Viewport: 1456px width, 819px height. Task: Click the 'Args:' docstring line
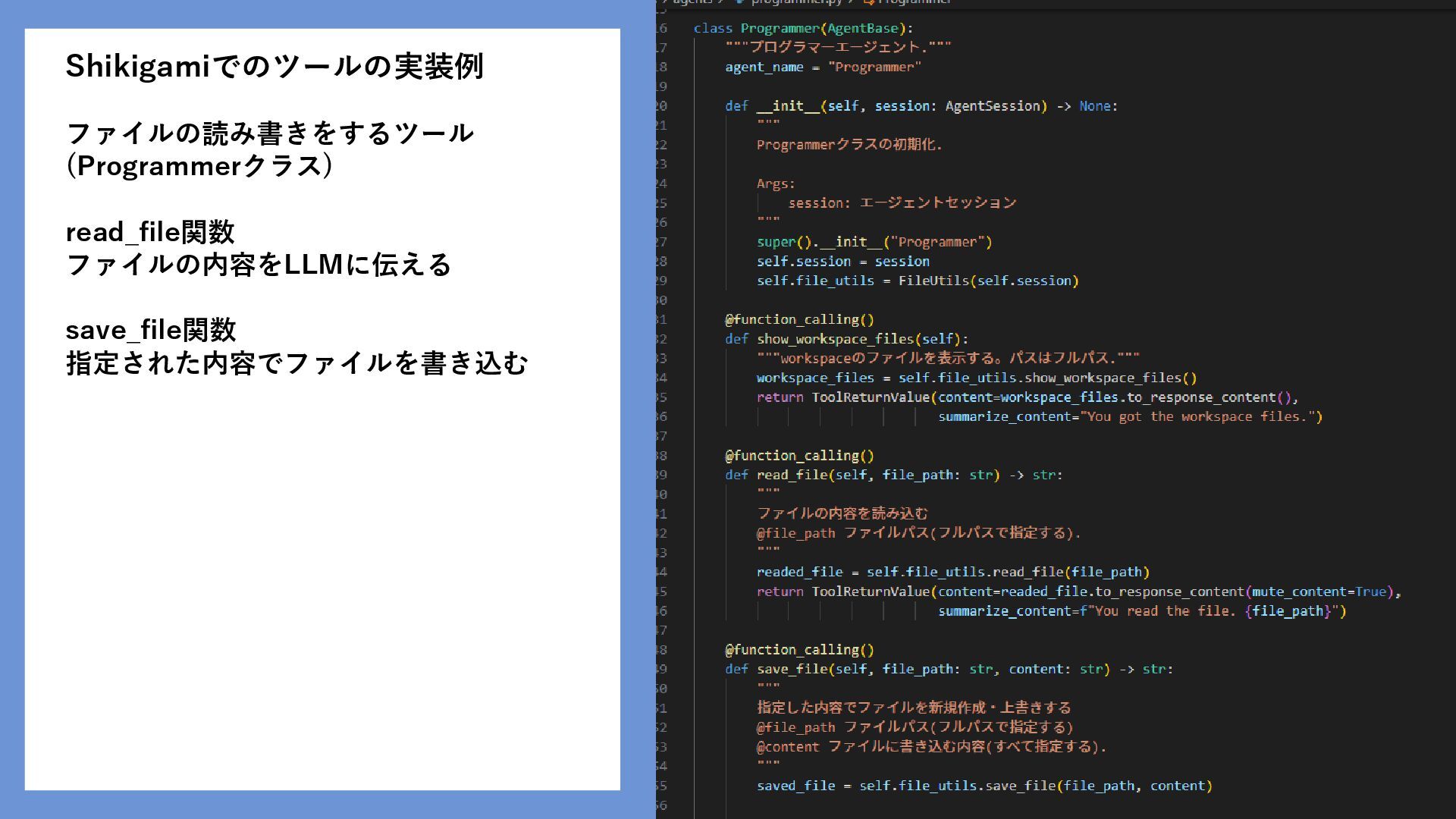click(776, 184)
